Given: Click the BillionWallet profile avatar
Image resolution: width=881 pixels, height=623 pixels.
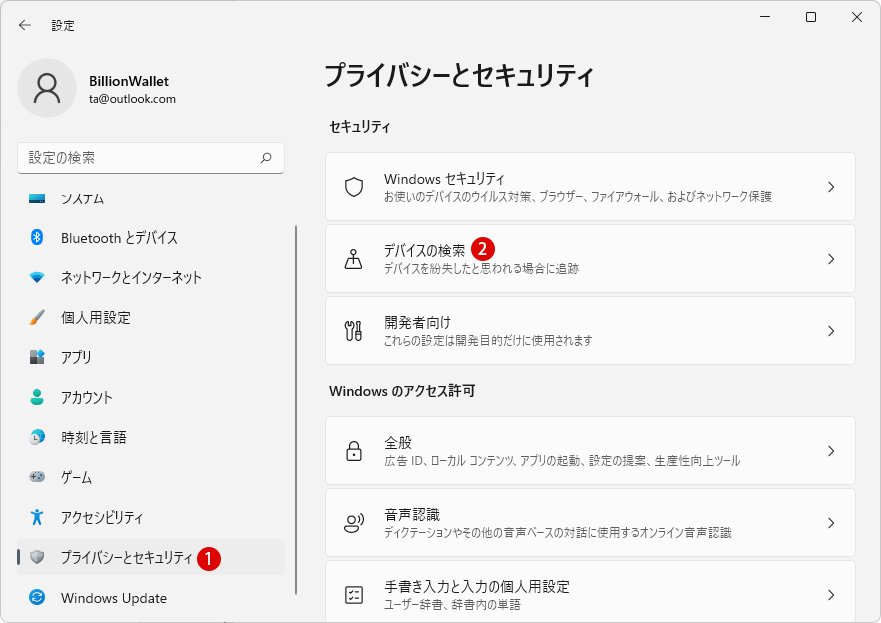Looking at the screenshot, I should 47,88.
